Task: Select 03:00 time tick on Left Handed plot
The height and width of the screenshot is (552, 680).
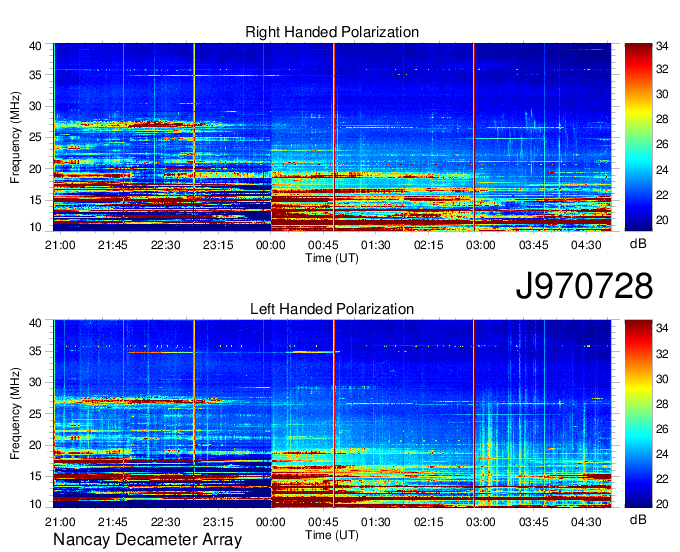Action: 481,522
